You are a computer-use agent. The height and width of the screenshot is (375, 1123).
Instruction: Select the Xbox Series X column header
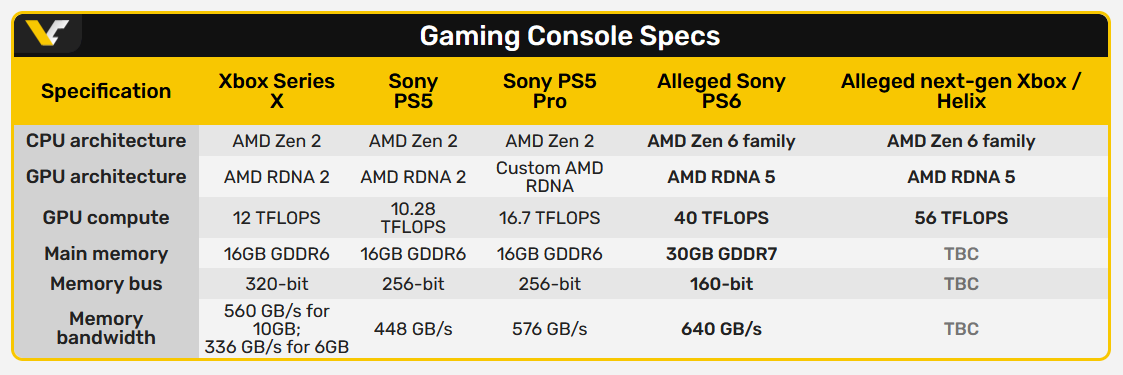[x=276, y=92]
